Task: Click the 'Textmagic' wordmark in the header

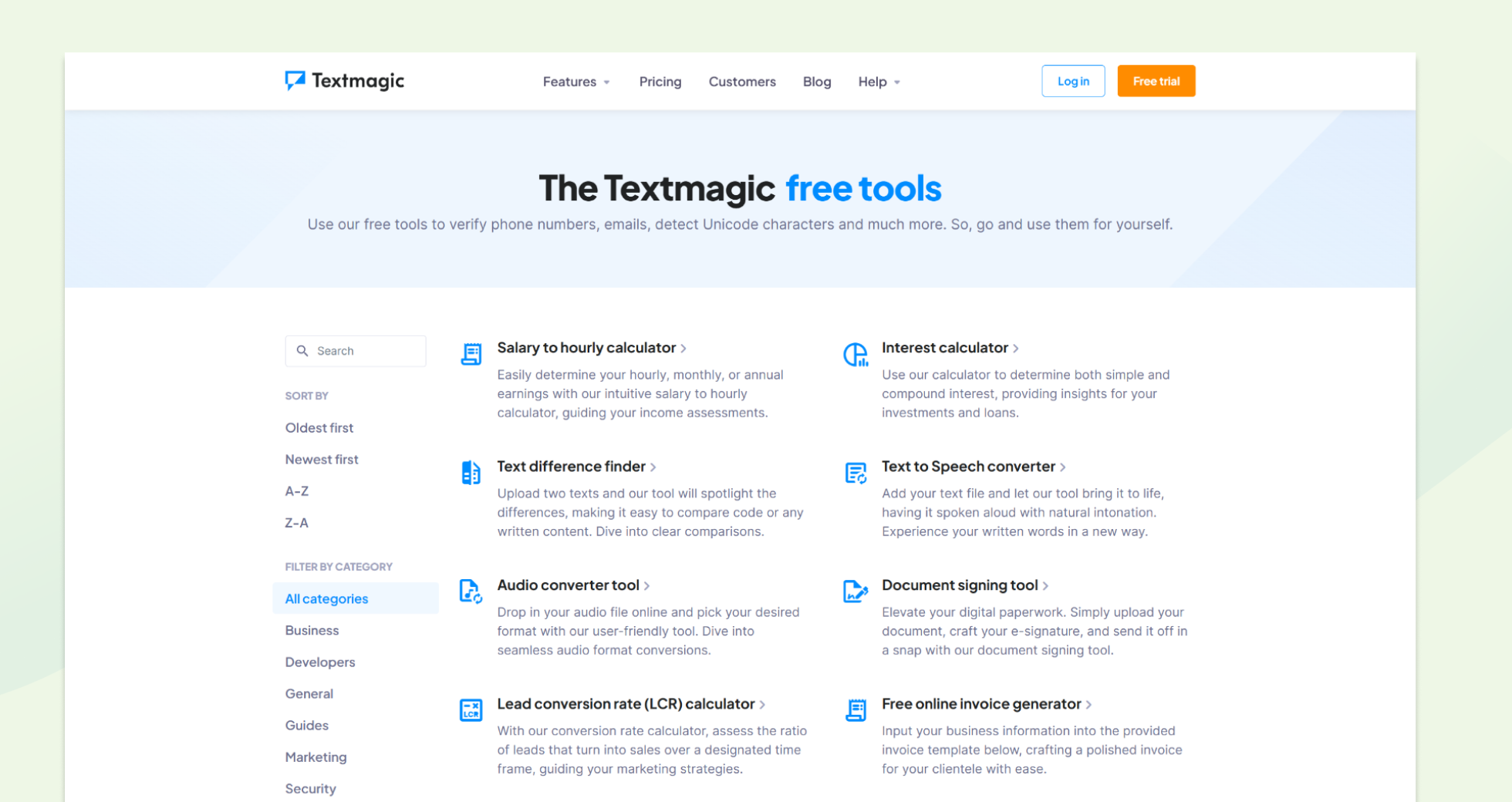Action: pos(358,81)
